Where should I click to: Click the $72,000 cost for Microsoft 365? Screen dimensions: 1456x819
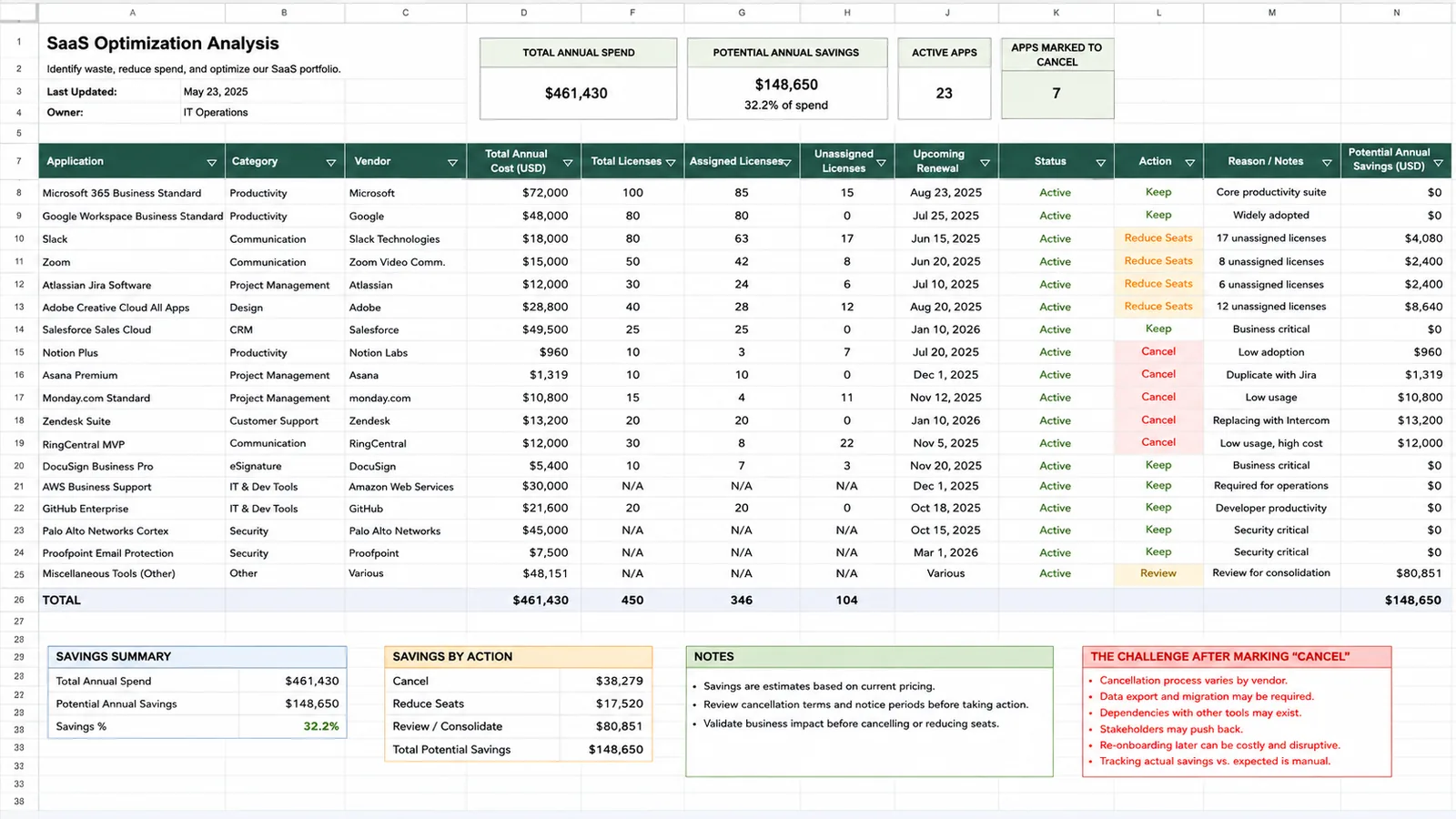coord(545,193)
